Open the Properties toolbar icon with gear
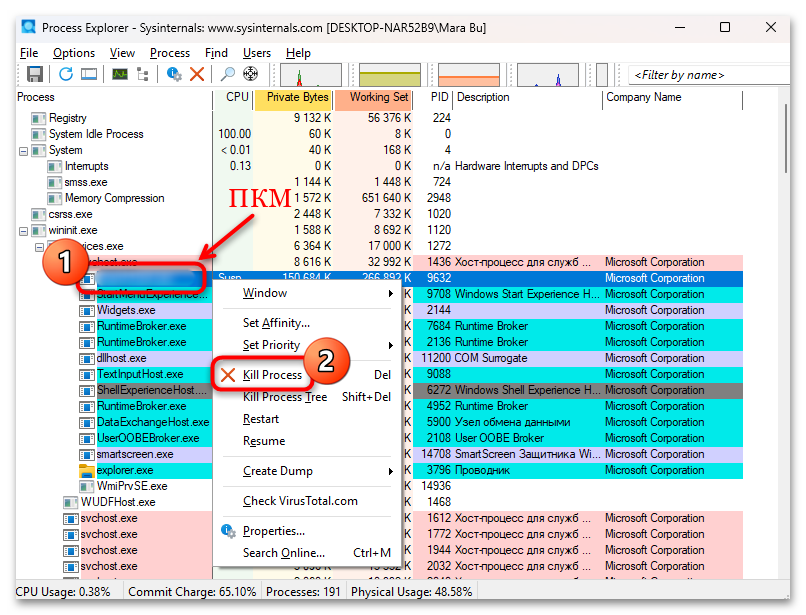 click(x=174, y=75)
